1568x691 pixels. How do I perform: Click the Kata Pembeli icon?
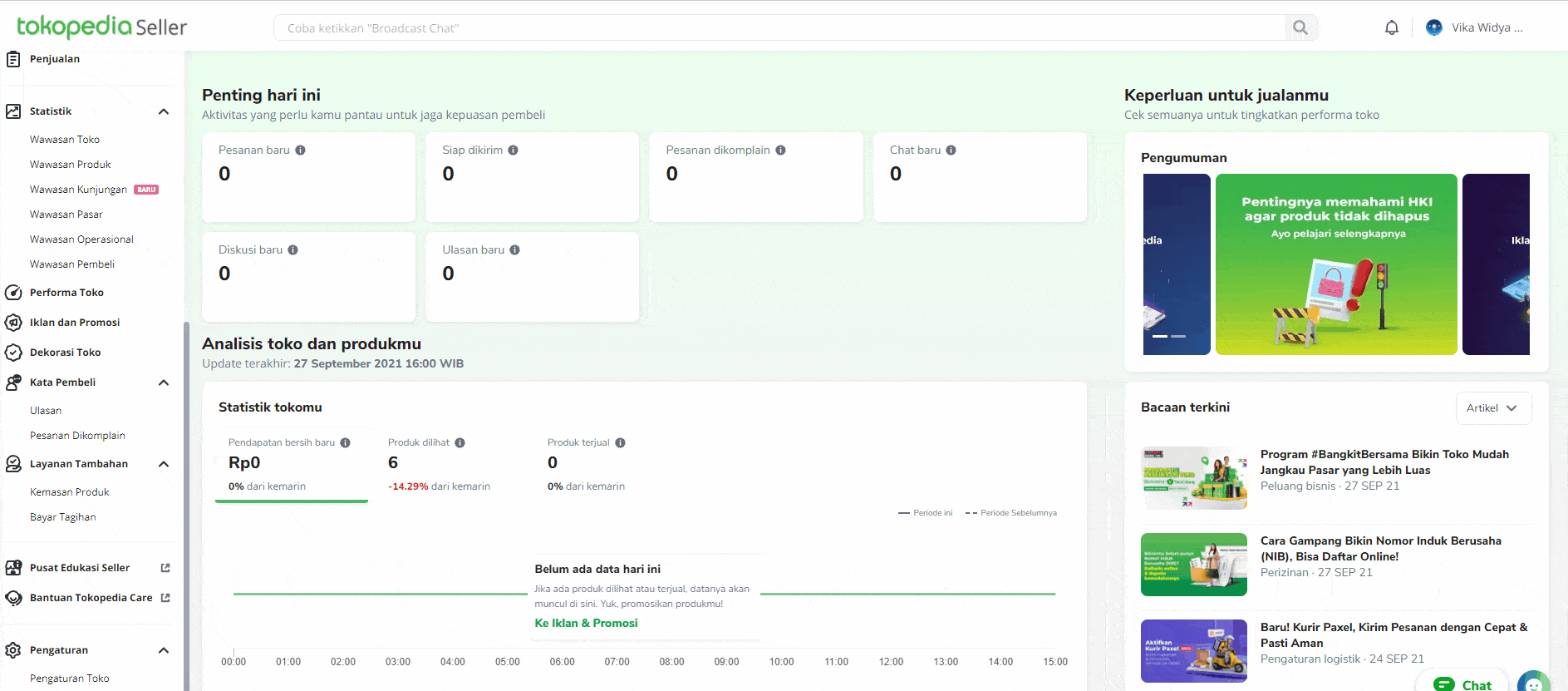click(x=13, y=383)
